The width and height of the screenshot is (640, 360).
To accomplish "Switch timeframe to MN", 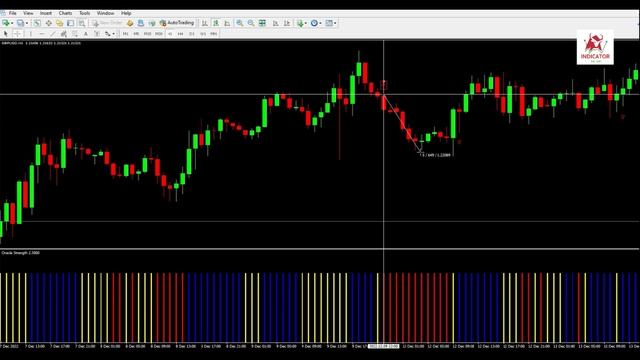I will tap(213, 33).
